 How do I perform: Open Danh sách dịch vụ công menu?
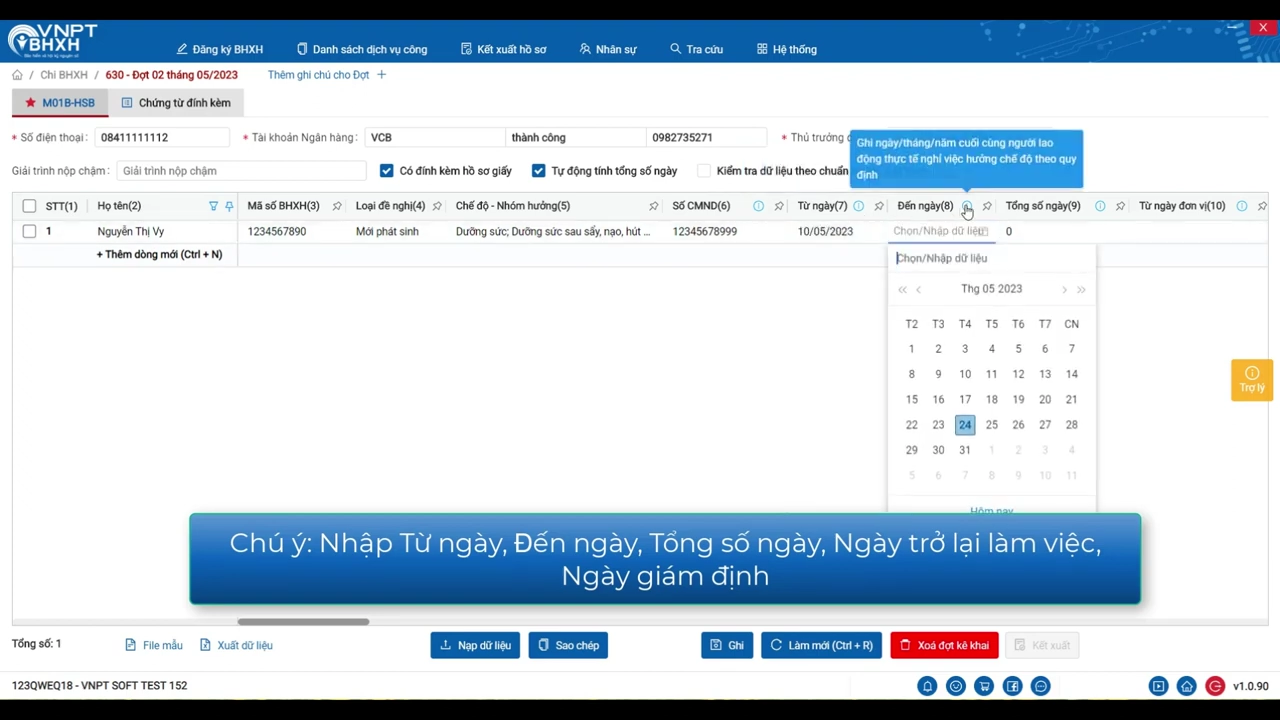362,49
